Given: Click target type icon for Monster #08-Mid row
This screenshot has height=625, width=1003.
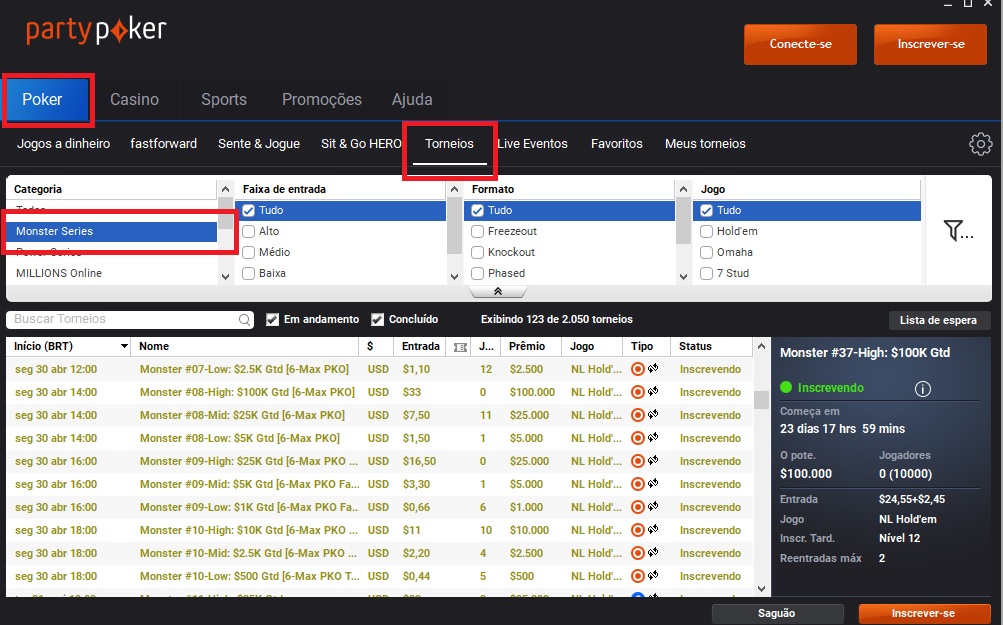Looking at the screenshot, I should pos(637,415).
